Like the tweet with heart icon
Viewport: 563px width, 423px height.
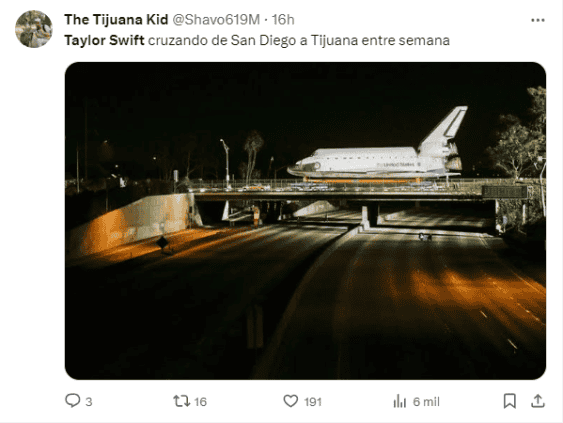(x=291, y=401)
